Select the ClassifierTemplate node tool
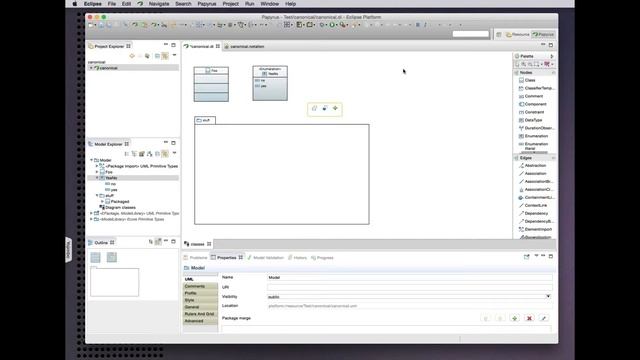 click(536, 88)
